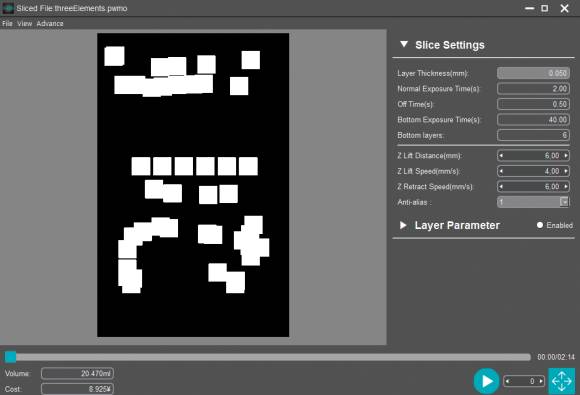The height and width of the screenshot is (395, 580).
Task: Click the Normal Exposure Time field
Action: tap(533, 89)
